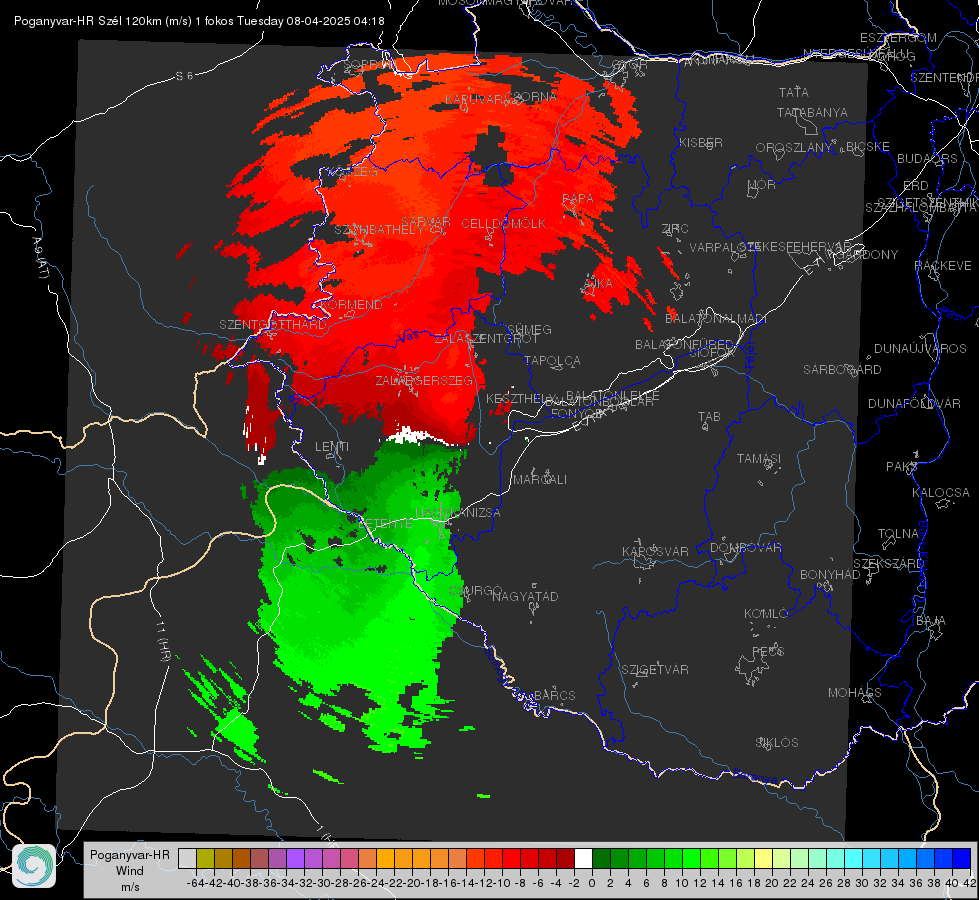Click the DUNAUJVAROS city label
The height and width of the screenshot is (900, 979).
pos(920,349)
